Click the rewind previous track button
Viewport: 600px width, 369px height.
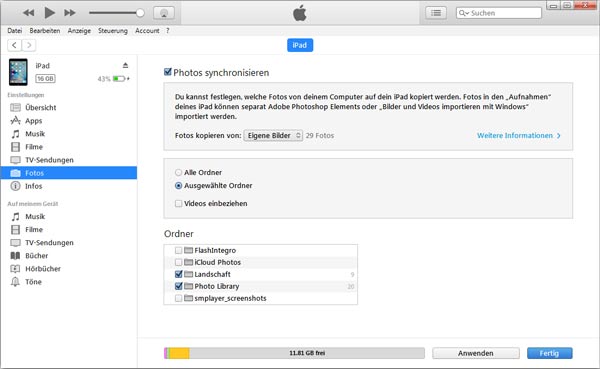click(x=29, y=13)
